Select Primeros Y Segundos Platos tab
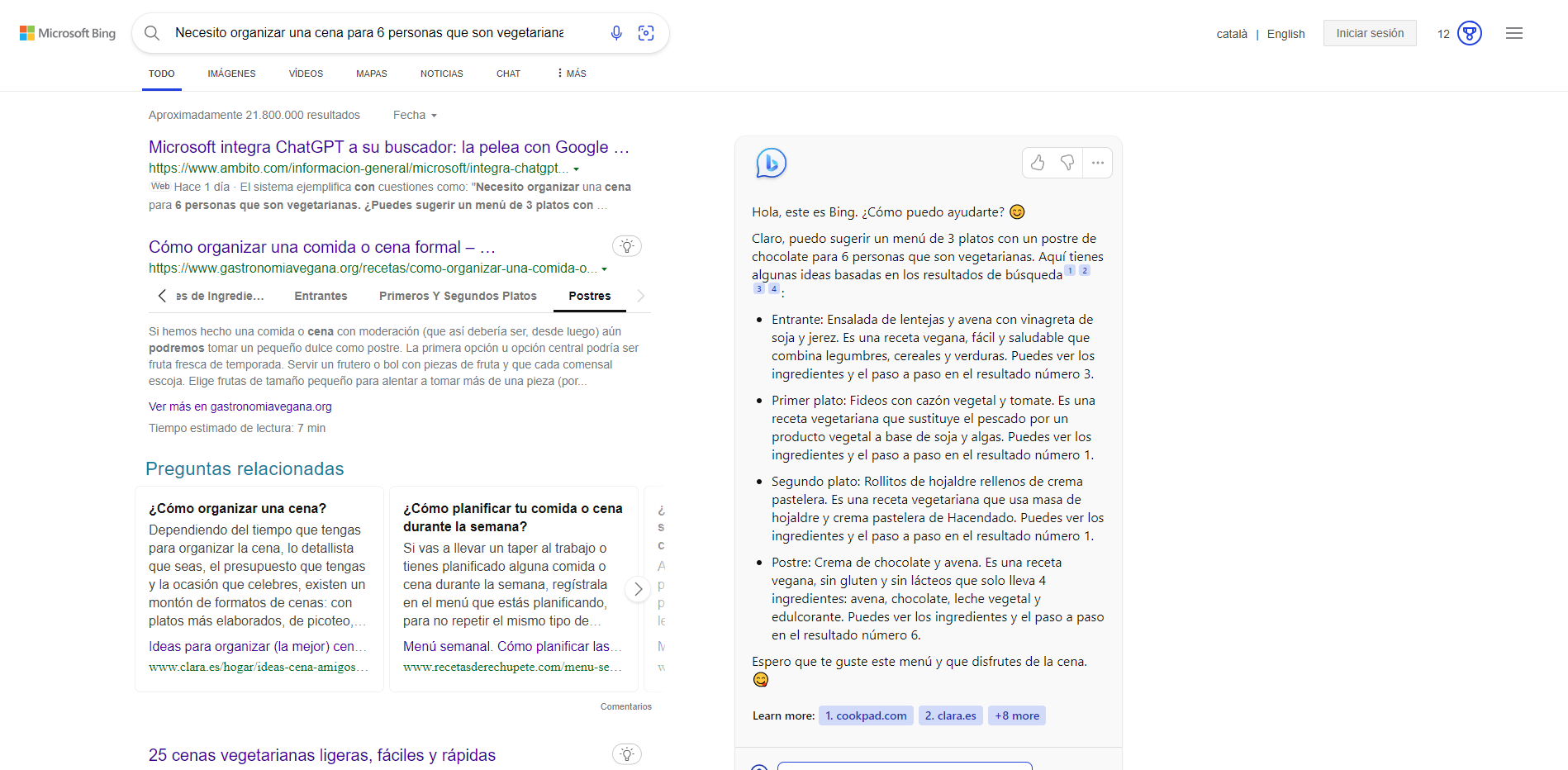The height and width of the screenshot is (770, 1568). pos(458,296)
